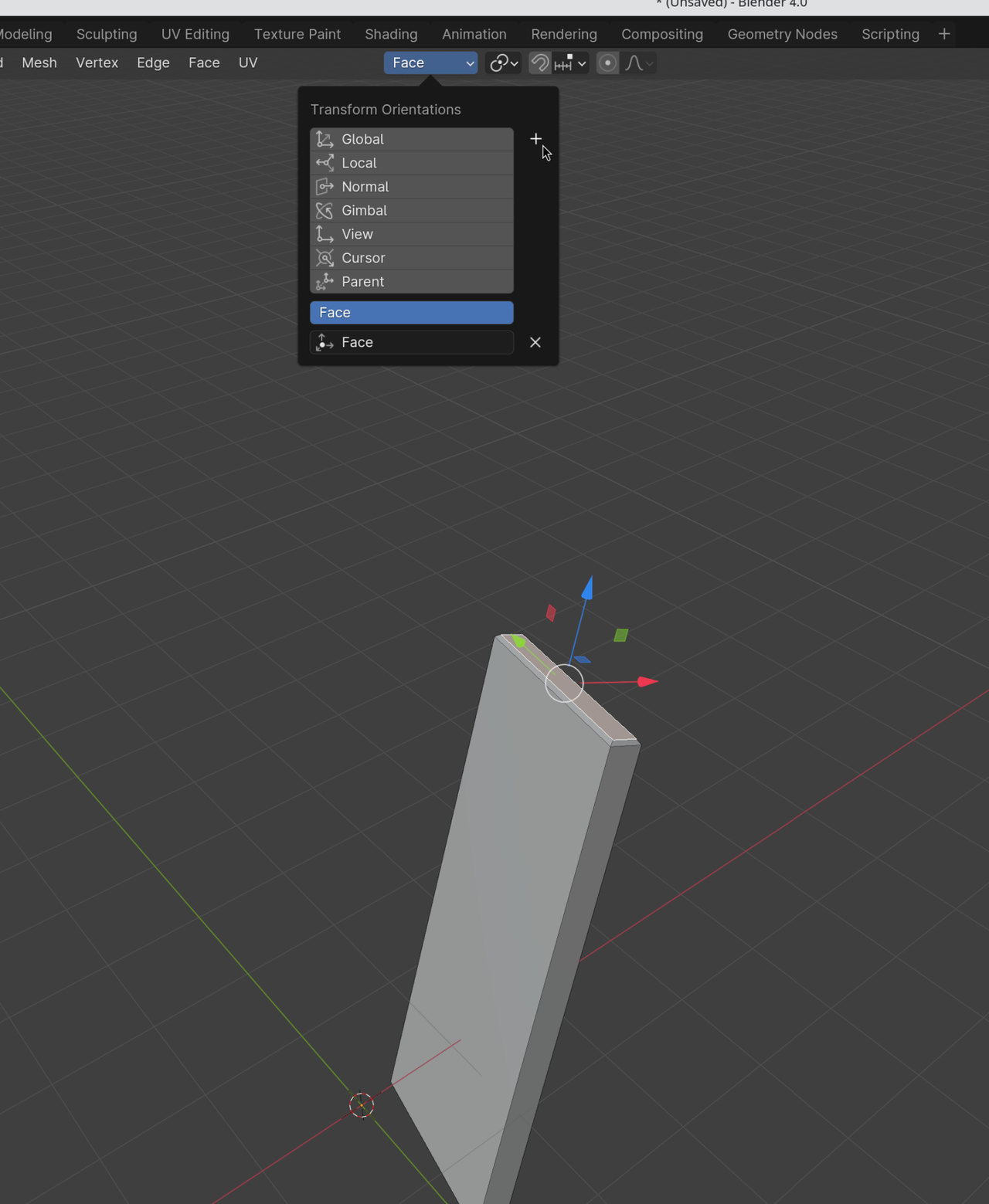This screenshot has width=989, height=1204.
Task: Toggle the magnet snap button
Action: pyautogui.click(x=540, y=63)
